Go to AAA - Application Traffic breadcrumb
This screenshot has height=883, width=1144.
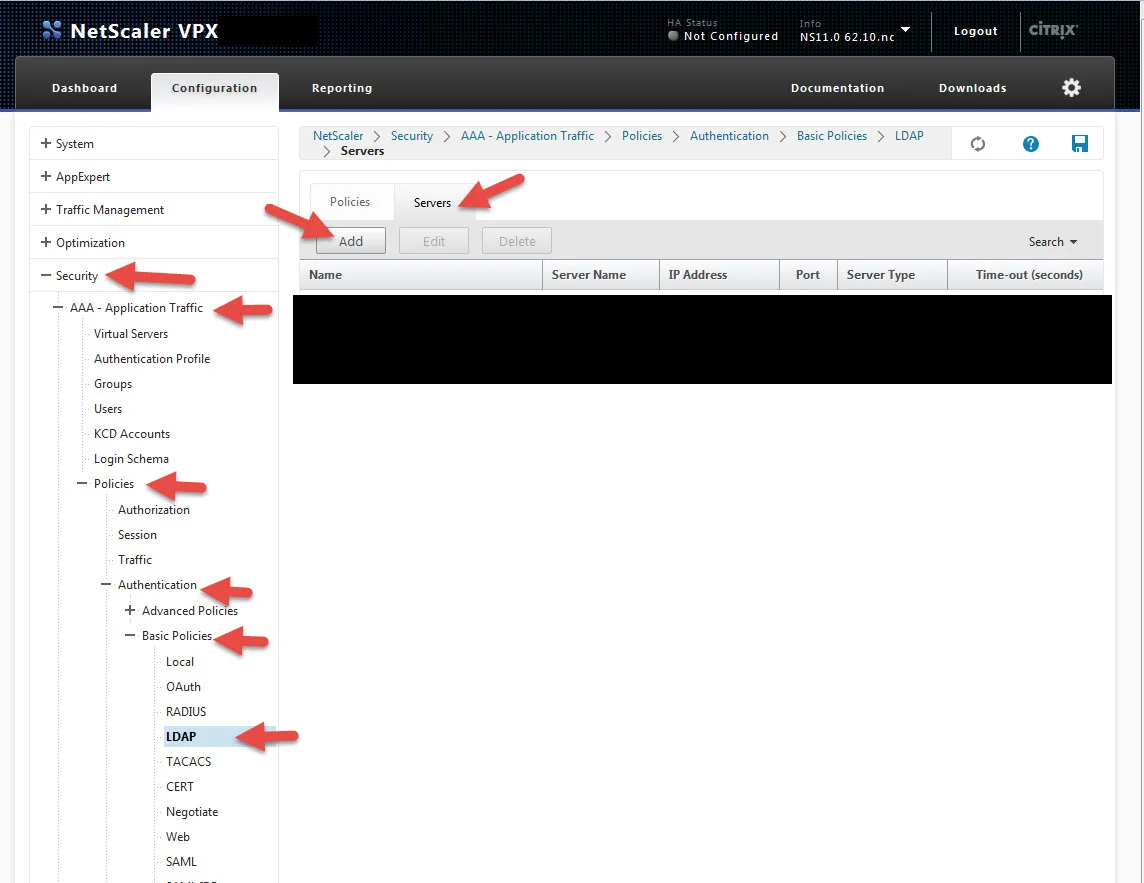click(x=527, y=136)
